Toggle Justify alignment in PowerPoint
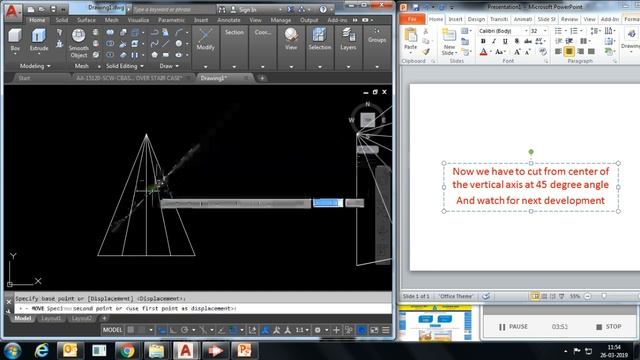The height and width of the screenshot is (360, 640). 591,51
